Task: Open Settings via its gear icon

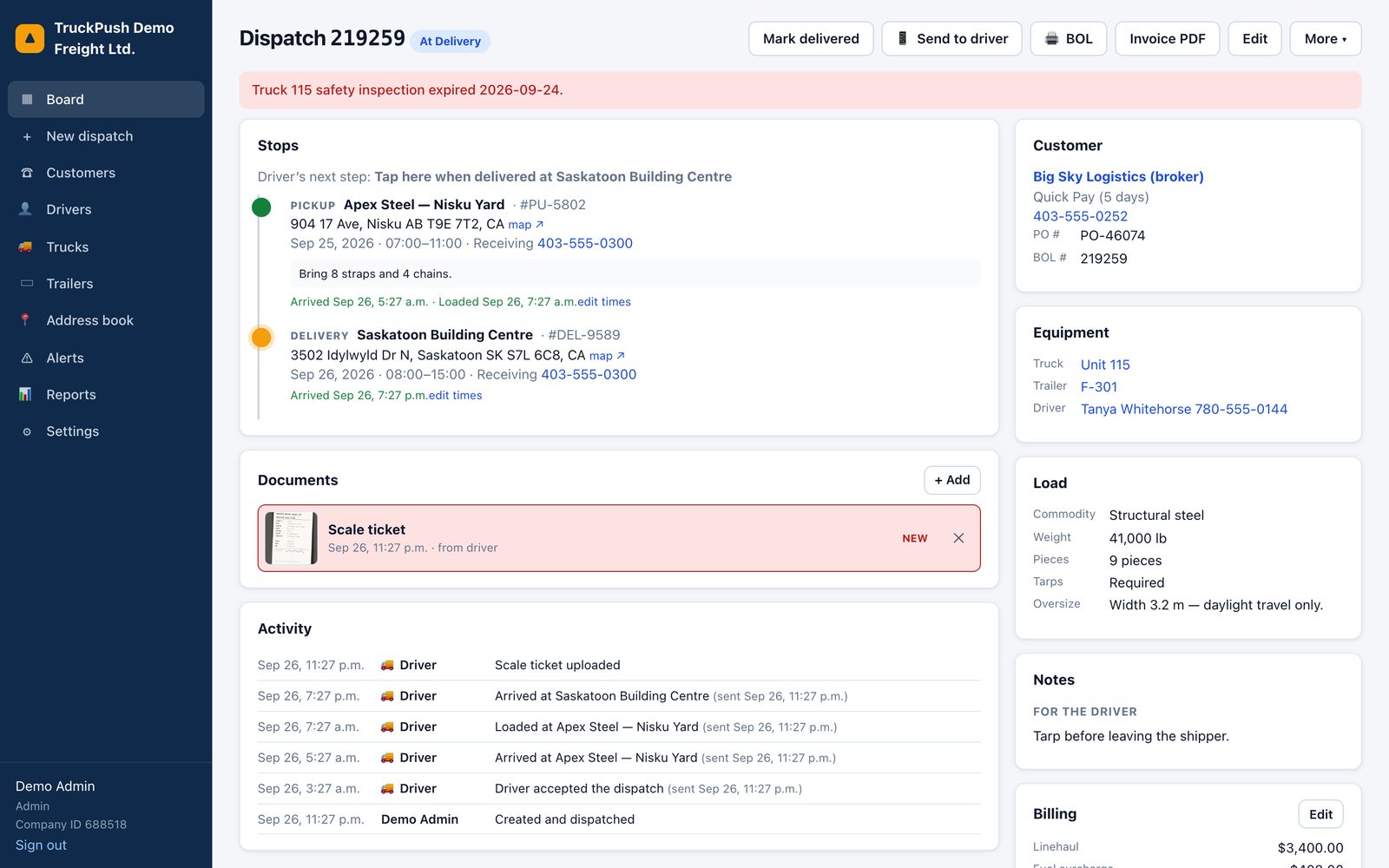Action: [27, 431]
